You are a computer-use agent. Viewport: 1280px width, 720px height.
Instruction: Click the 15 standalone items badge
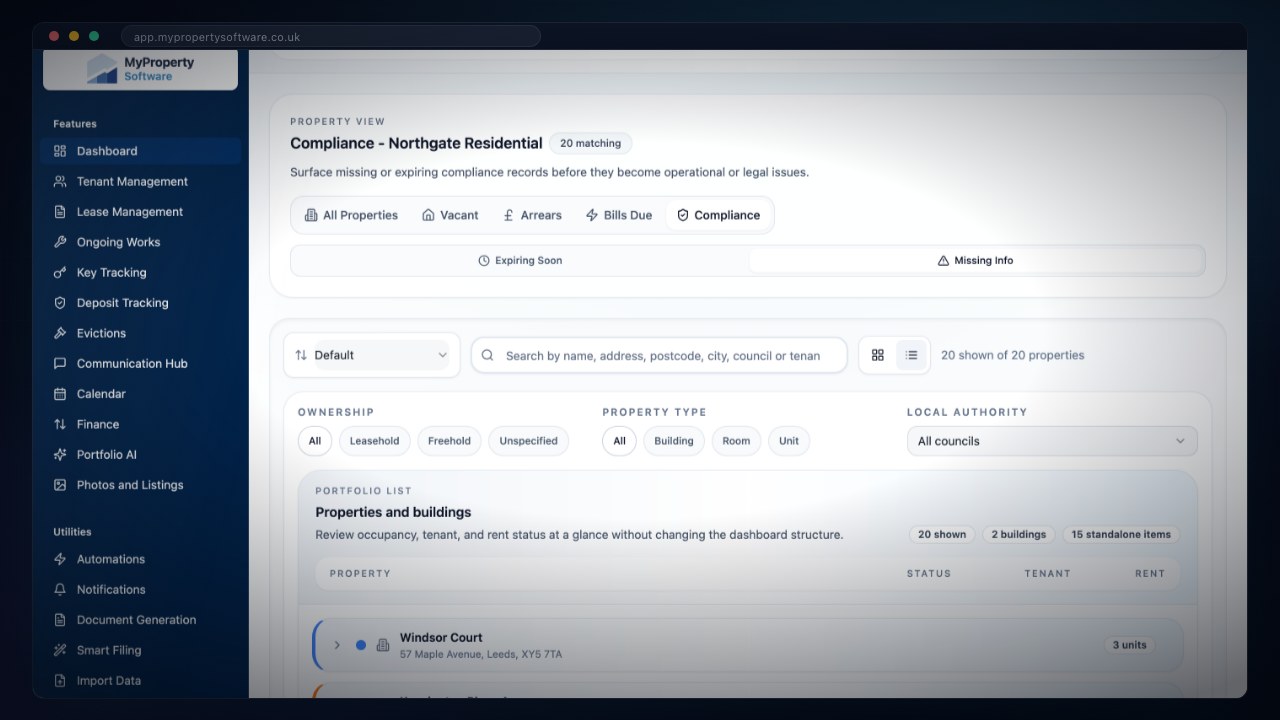[x=1121, y=534]
